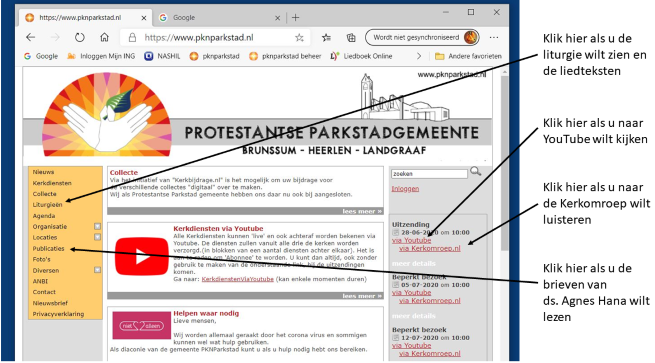Expand the Diversen submenu arrow

click(x=97, y=270)
